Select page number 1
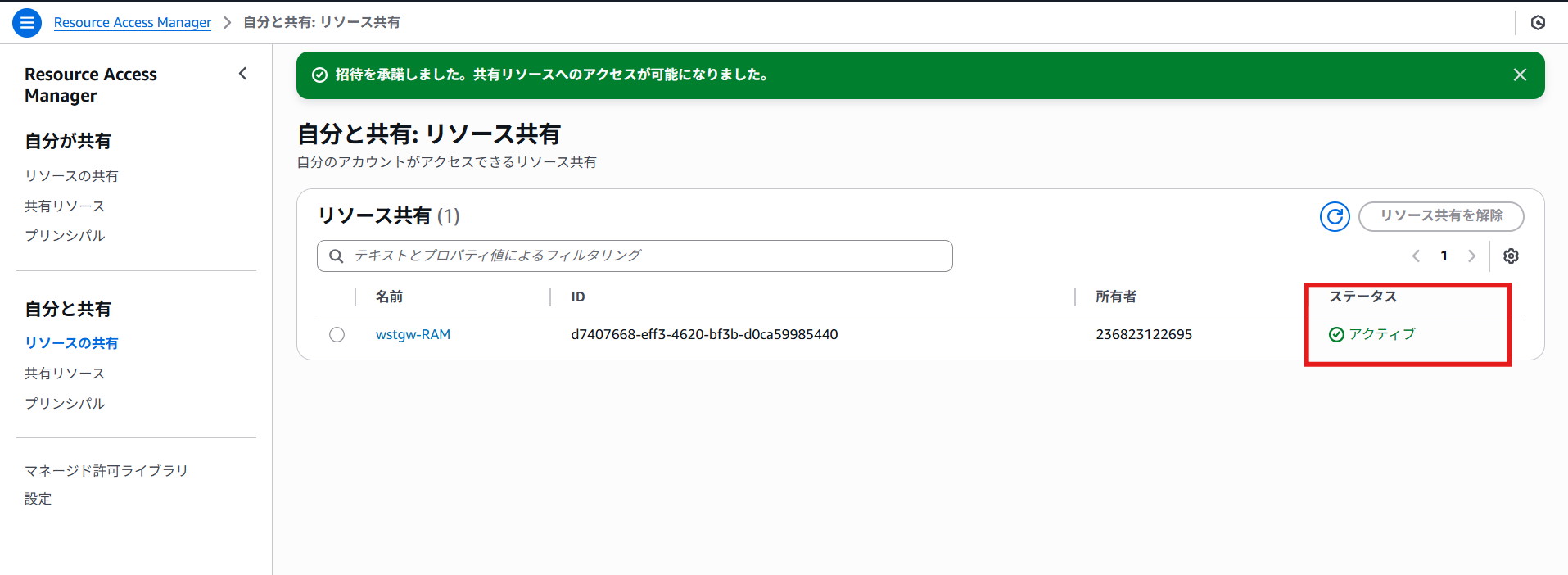Viewport: 1568px width, 575px height. pos(1444,256)
